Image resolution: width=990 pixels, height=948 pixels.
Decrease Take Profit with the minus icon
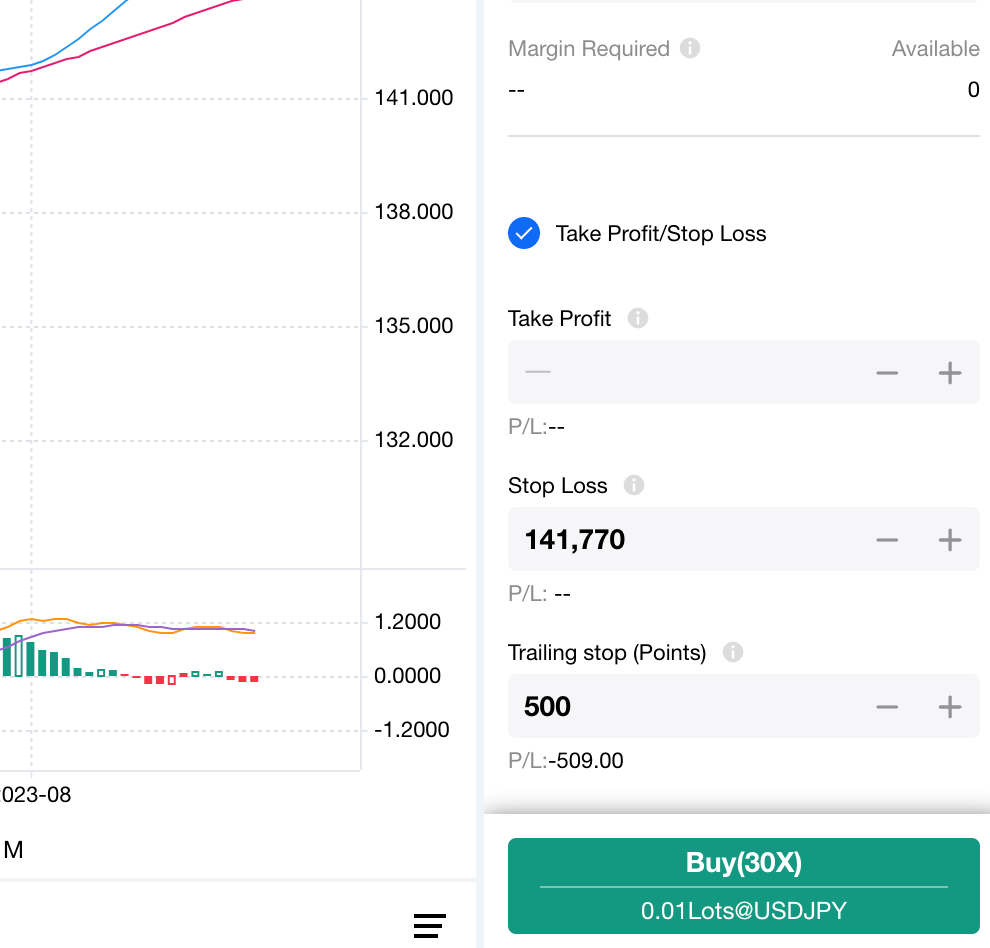pyautogui.click(x=887, y=373)
